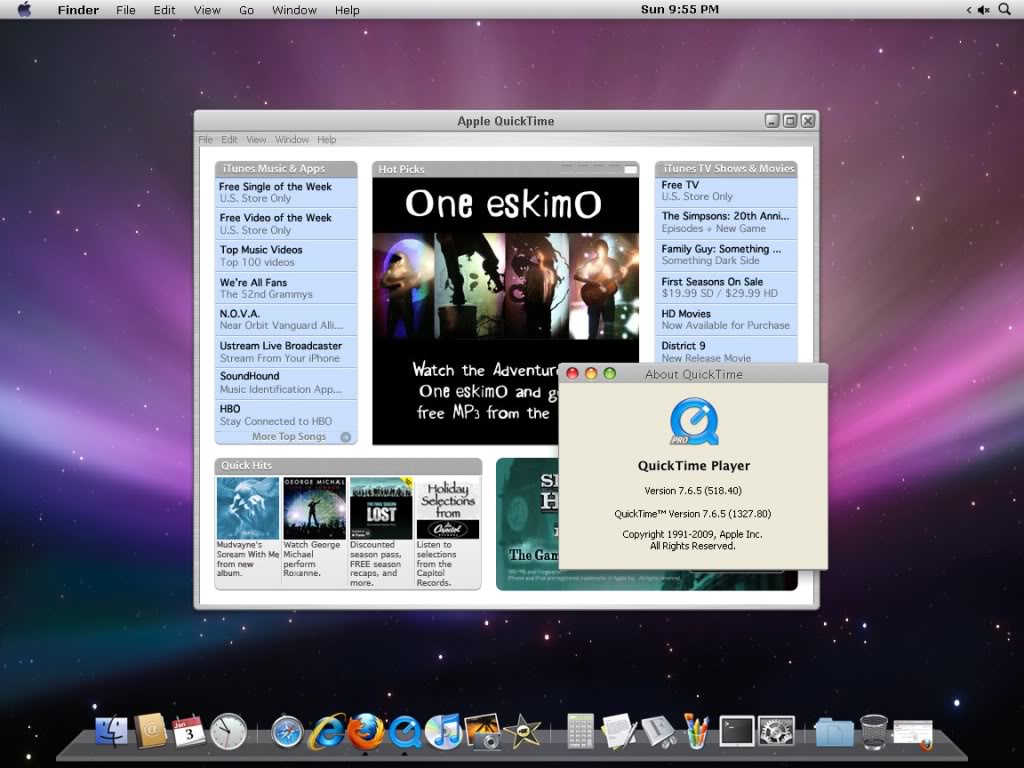Open the folder stack in dock

point(834,733)
